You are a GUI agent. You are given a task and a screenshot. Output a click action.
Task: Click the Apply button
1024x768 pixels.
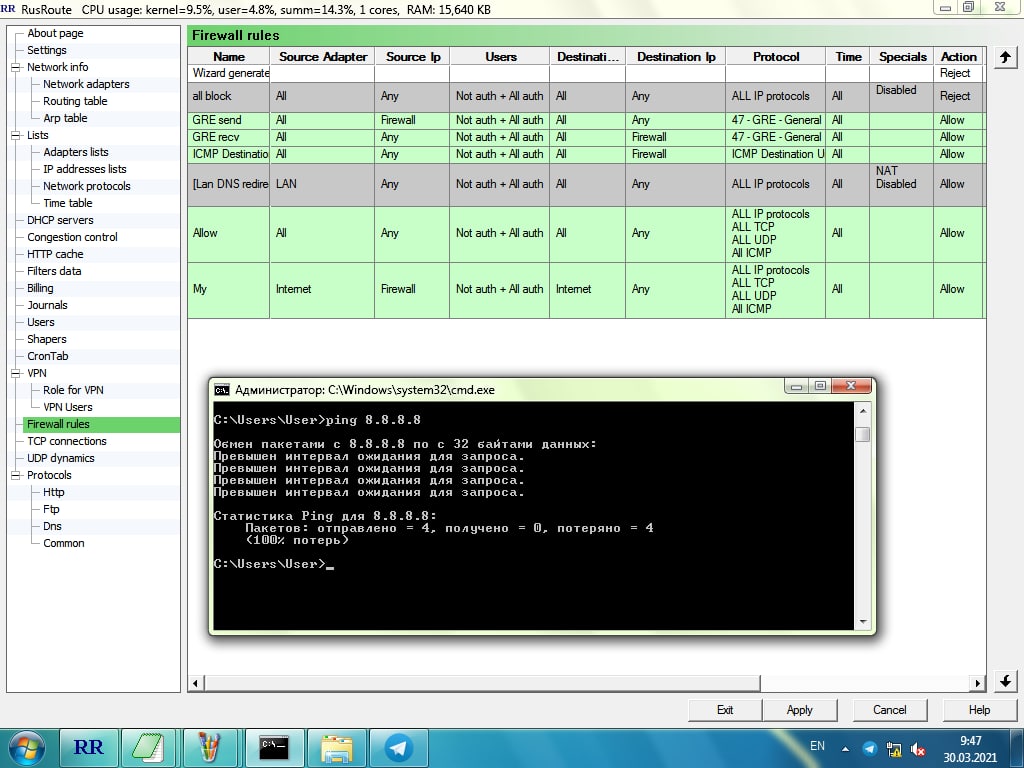pos(799,710)
